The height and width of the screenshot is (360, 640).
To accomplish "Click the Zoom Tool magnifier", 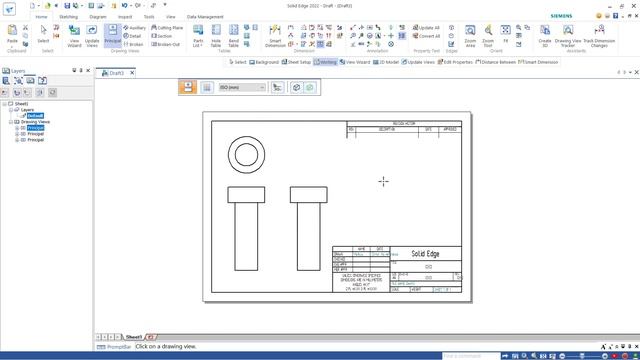I will click(488, 36).
